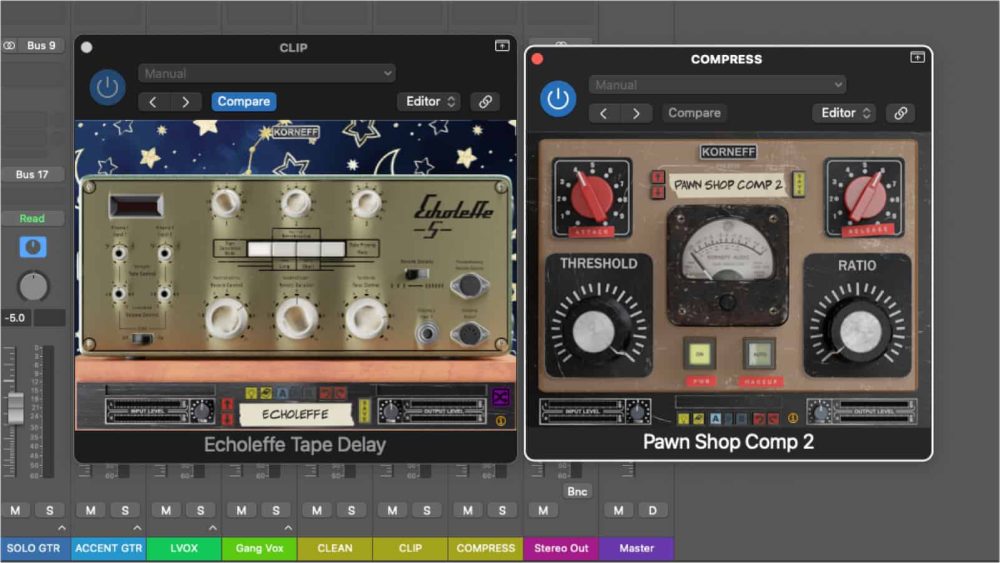The width and height of the screenshot is (1000, 563).
Task: Open the Editor view menu in COMPRESS window
Action: tap(844, 113)
